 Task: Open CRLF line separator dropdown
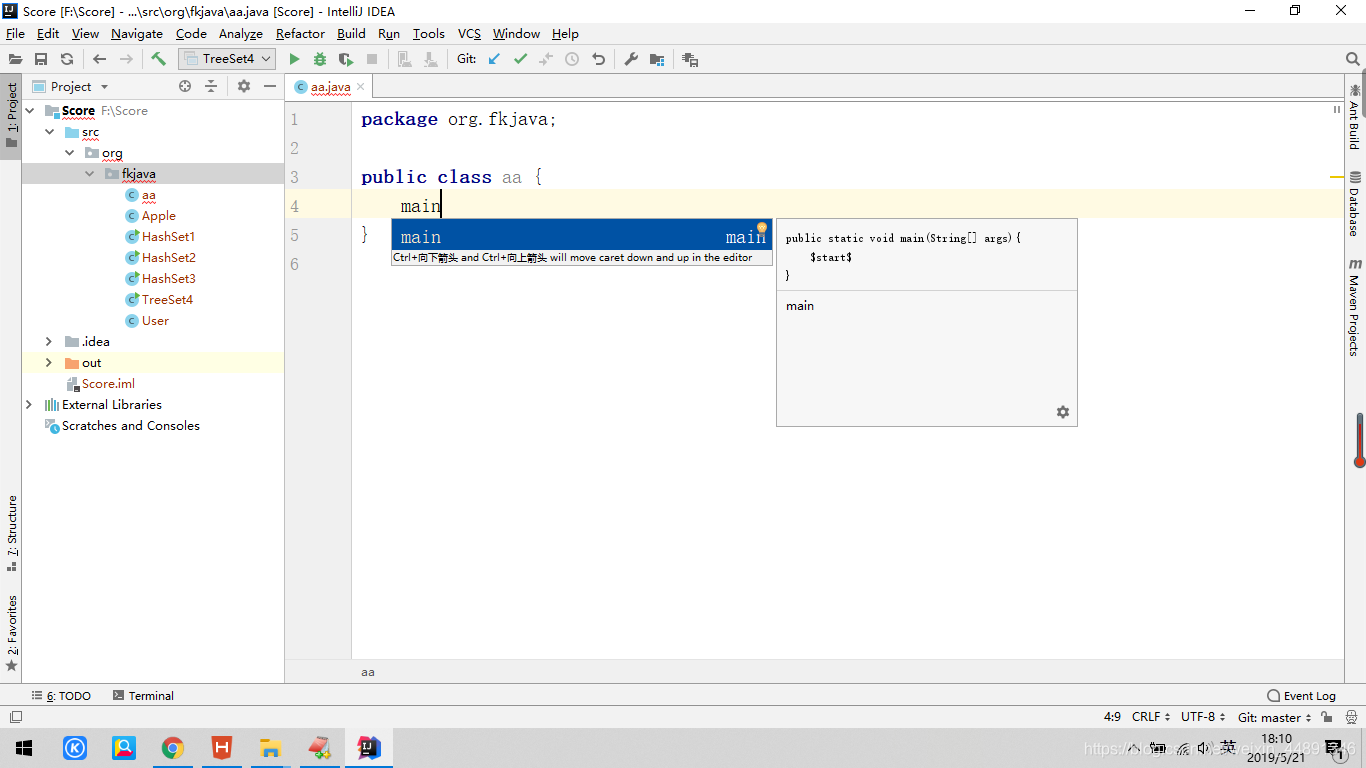click(x=1151, y=717)
